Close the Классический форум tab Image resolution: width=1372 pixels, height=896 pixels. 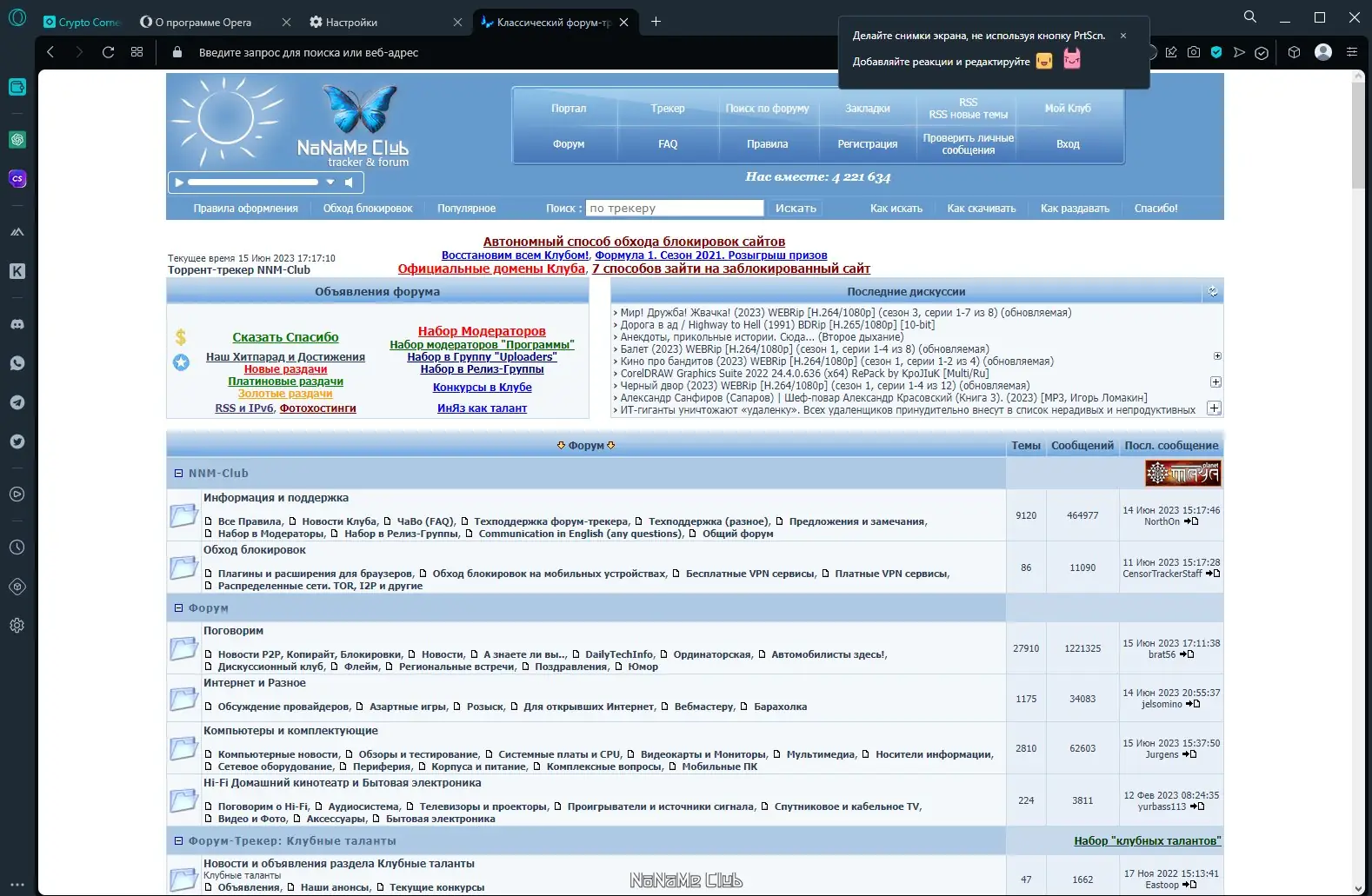tap(623, 23)
